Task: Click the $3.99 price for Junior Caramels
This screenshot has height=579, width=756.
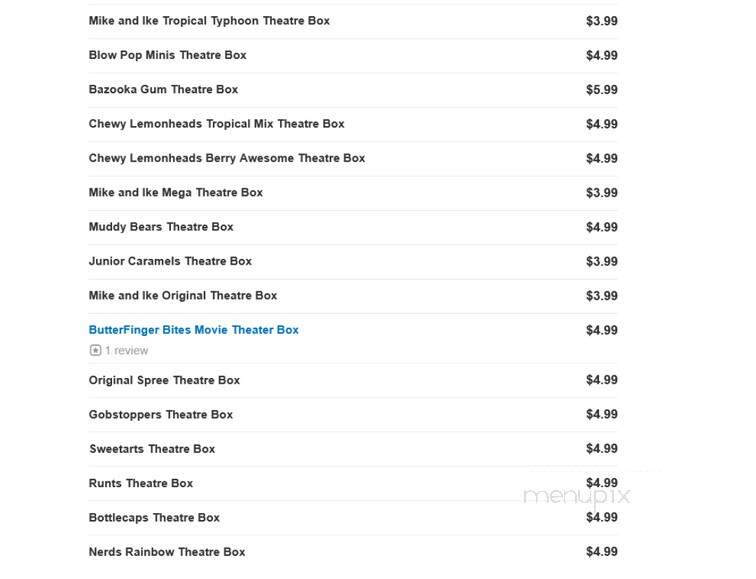Action: [602, 261]
